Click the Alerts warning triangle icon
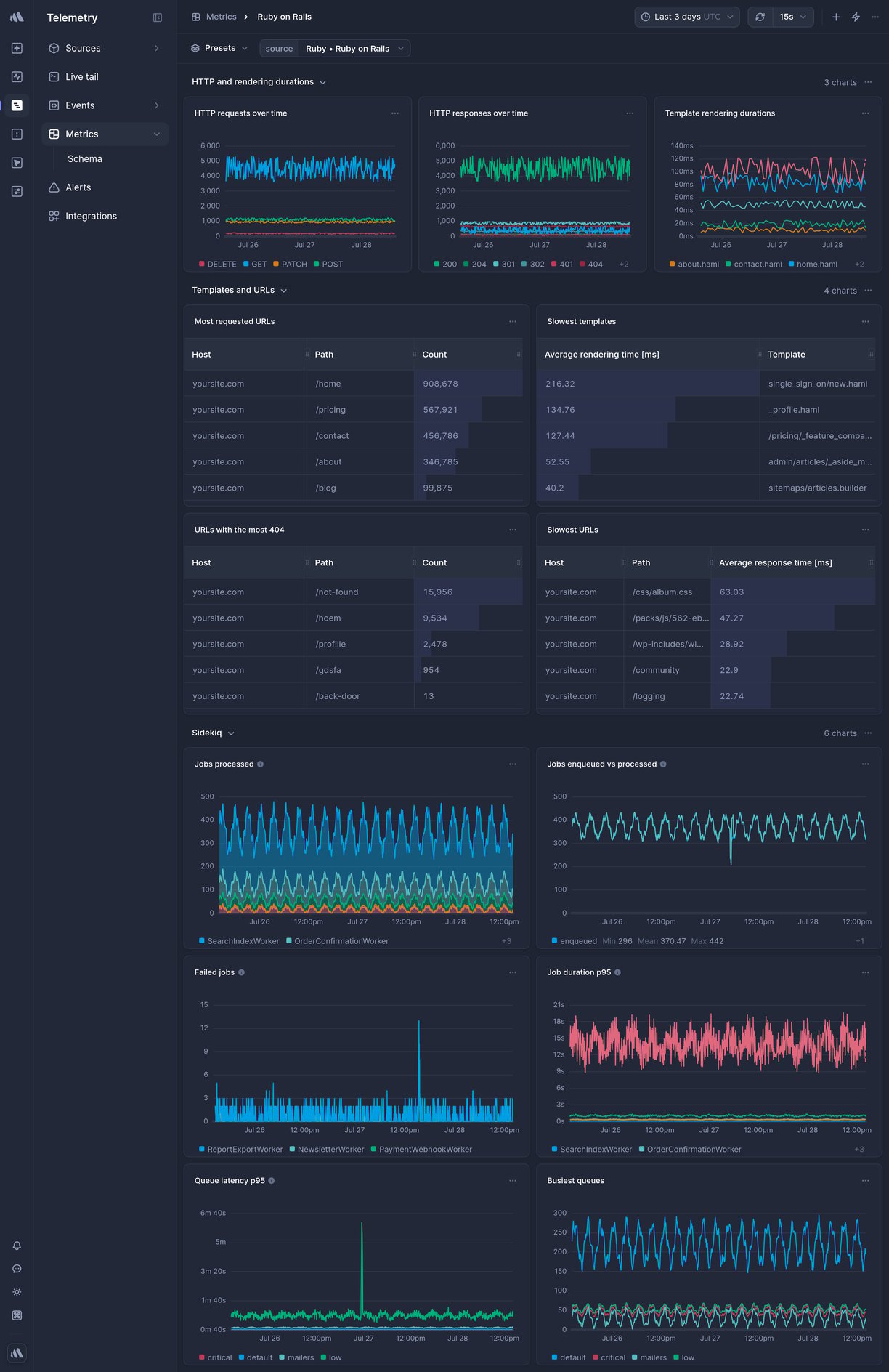 54,187
